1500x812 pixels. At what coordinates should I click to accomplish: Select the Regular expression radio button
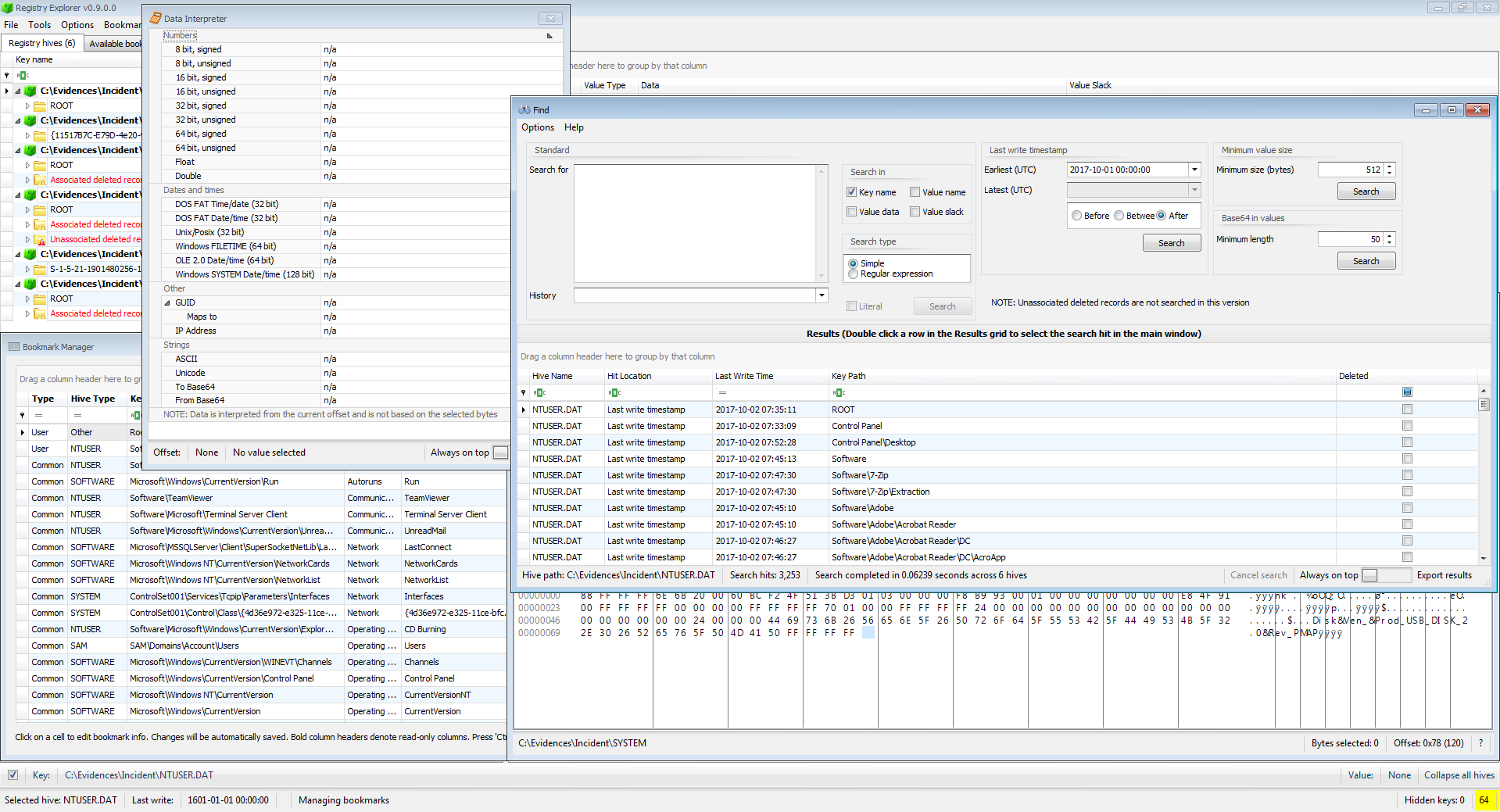click(x=853, y=274)
